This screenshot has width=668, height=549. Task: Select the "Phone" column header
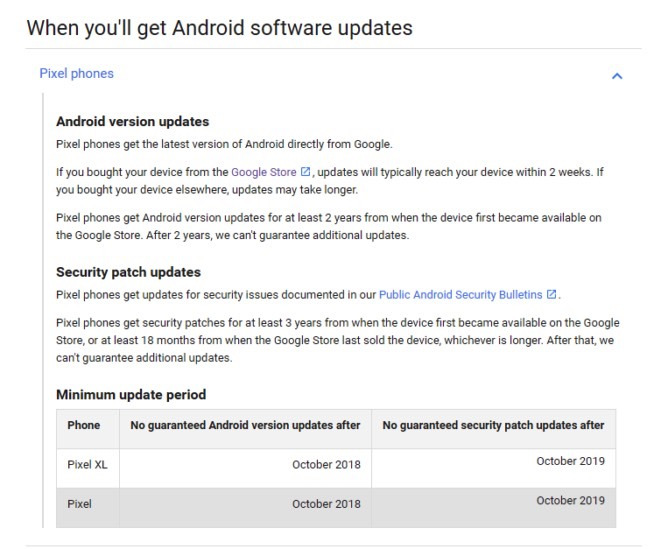(x=84, y=425)
